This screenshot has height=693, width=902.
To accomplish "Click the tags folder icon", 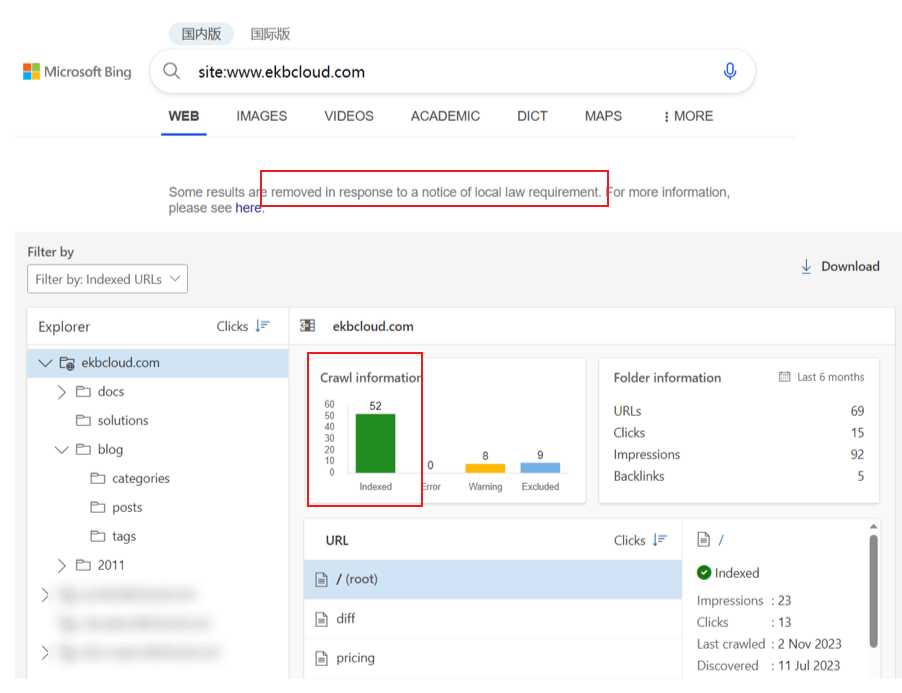I will [x=98, y=536].
